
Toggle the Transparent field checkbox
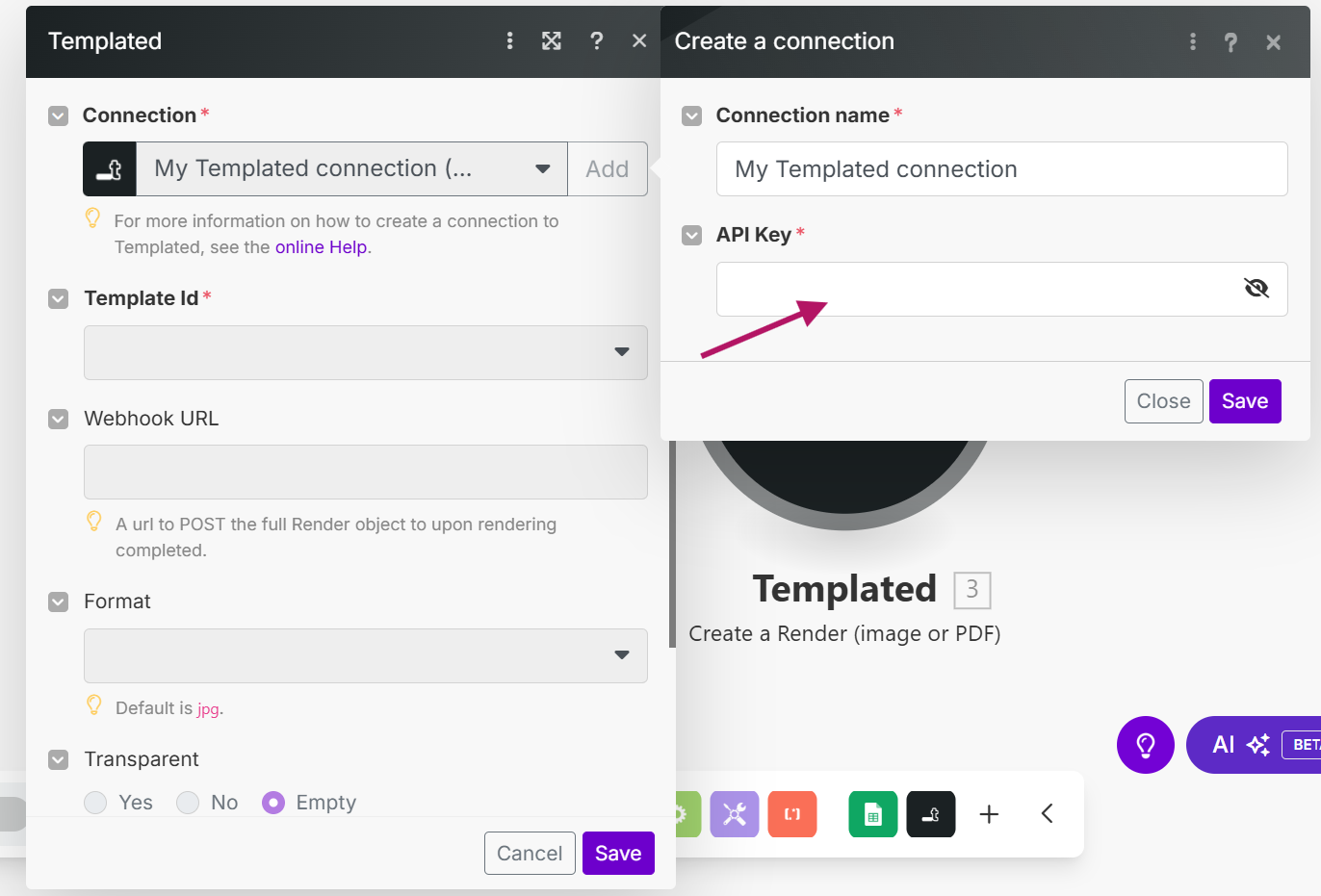59,759
